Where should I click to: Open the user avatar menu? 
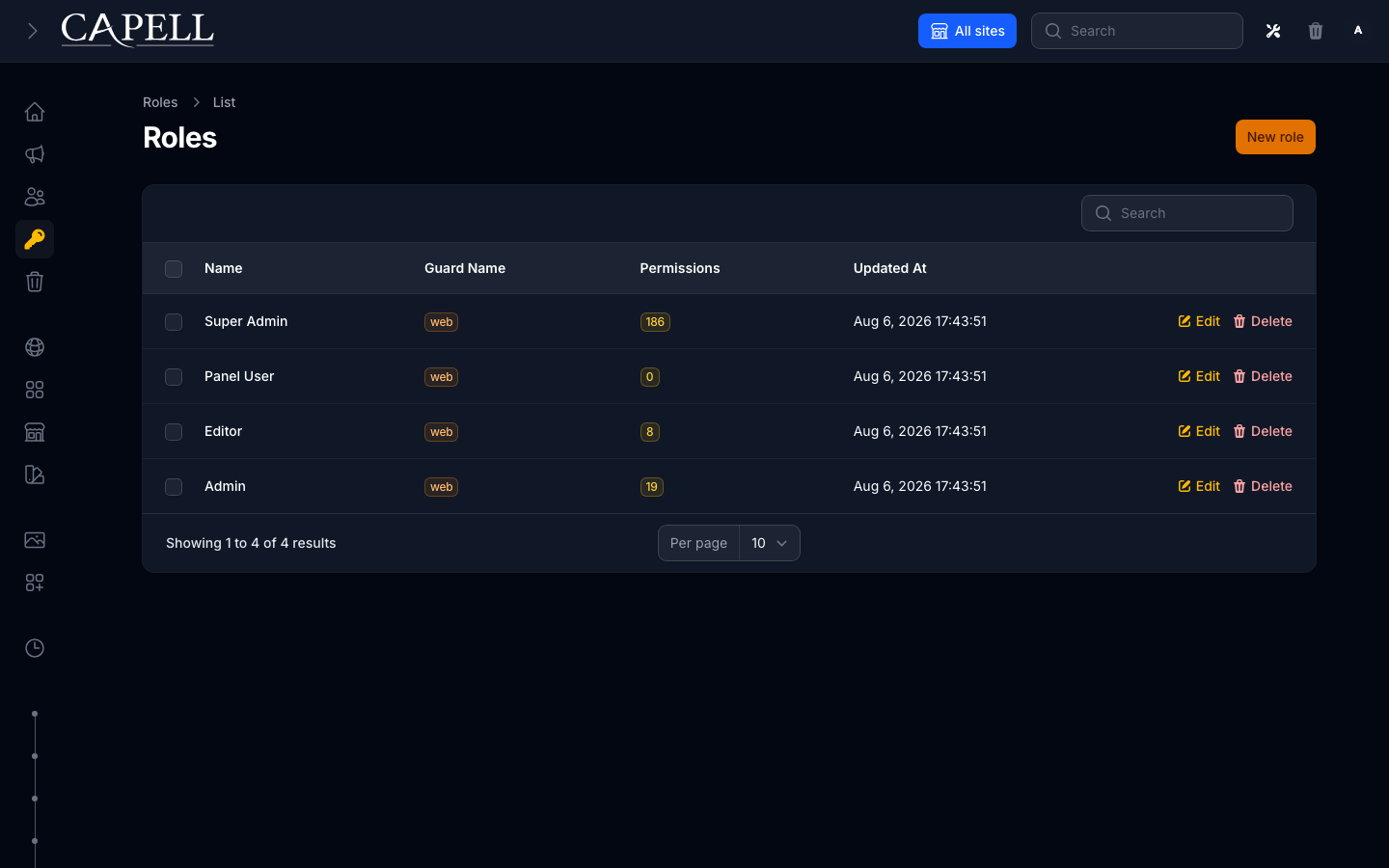[1358, 31]
